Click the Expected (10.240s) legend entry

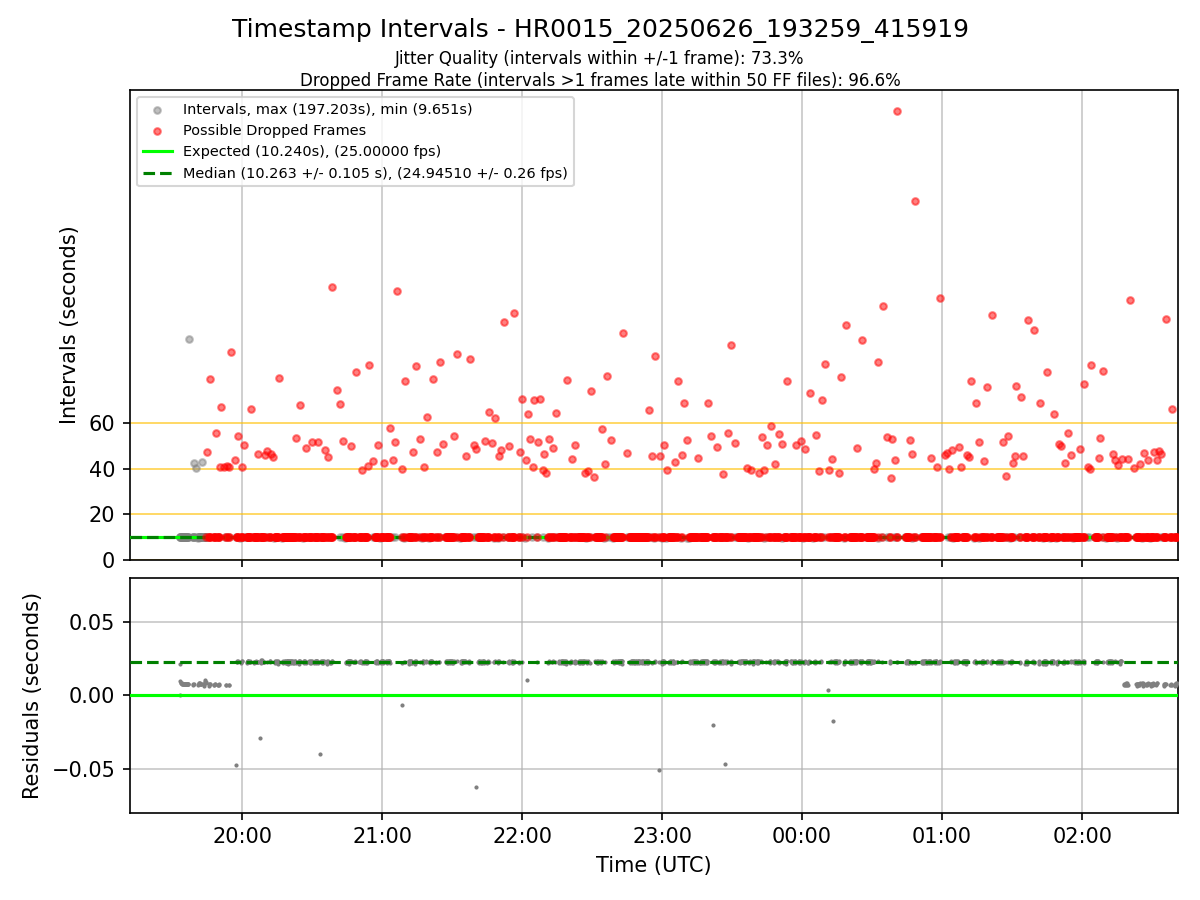coord(312,151)
